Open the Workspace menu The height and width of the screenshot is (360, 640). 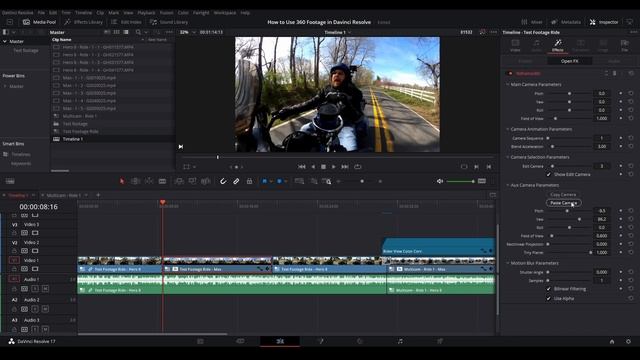(x=224, y=13)
